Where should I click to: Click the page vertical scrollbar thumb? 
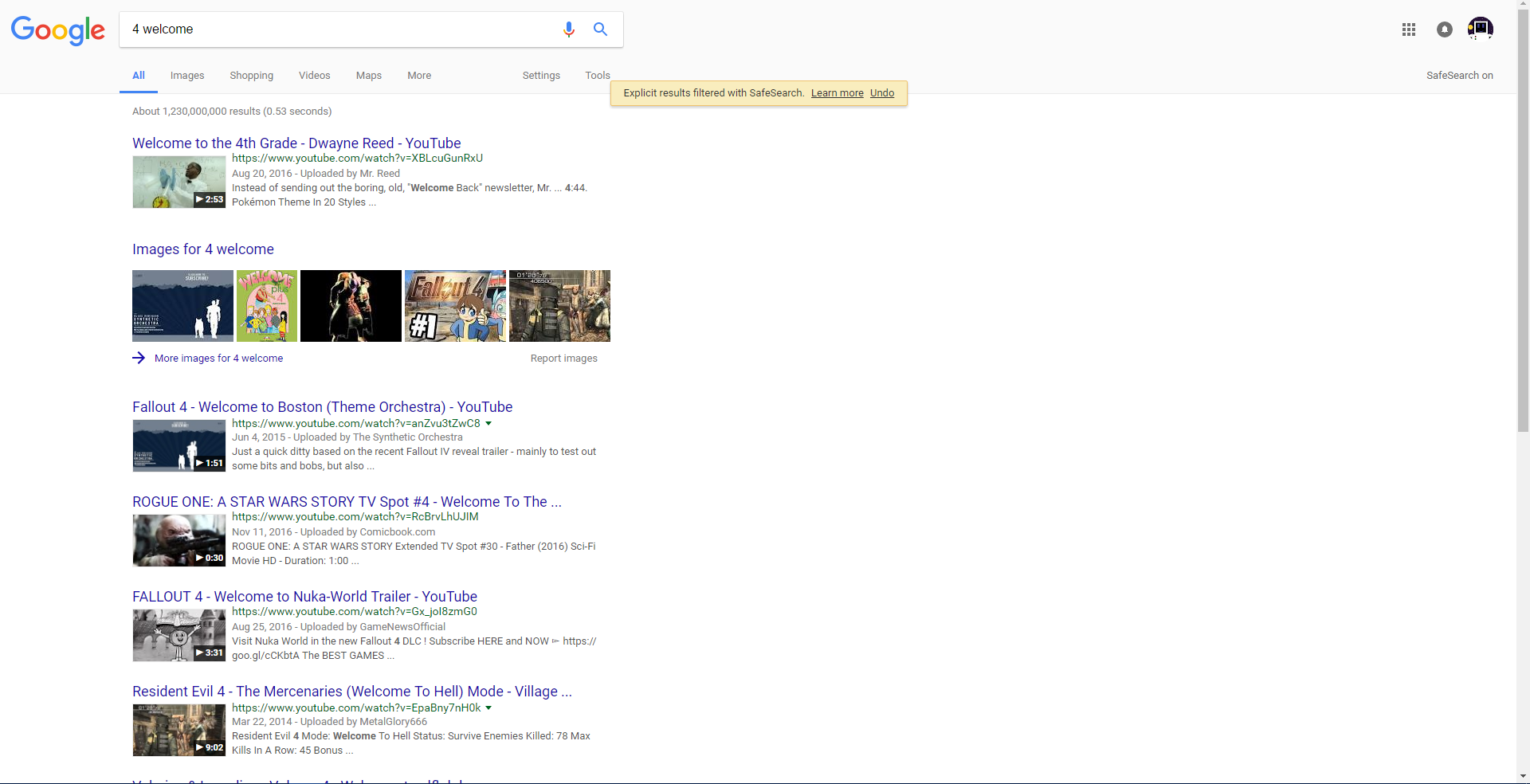pyautogui.click(x=1523, y=221)
